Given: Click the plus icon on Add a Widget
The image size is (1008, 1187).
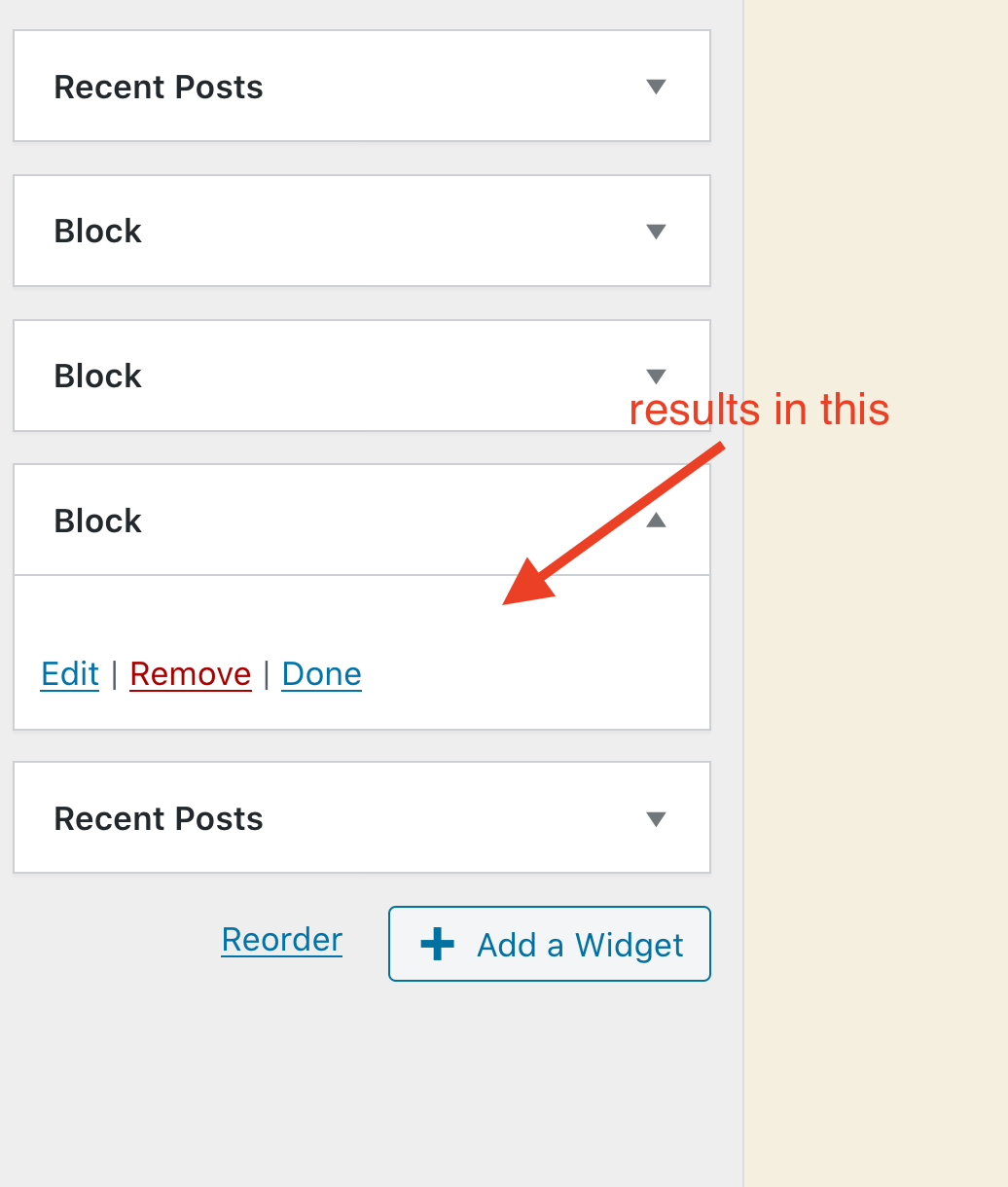Looking at the screenshot, I should tap(437, 943).
